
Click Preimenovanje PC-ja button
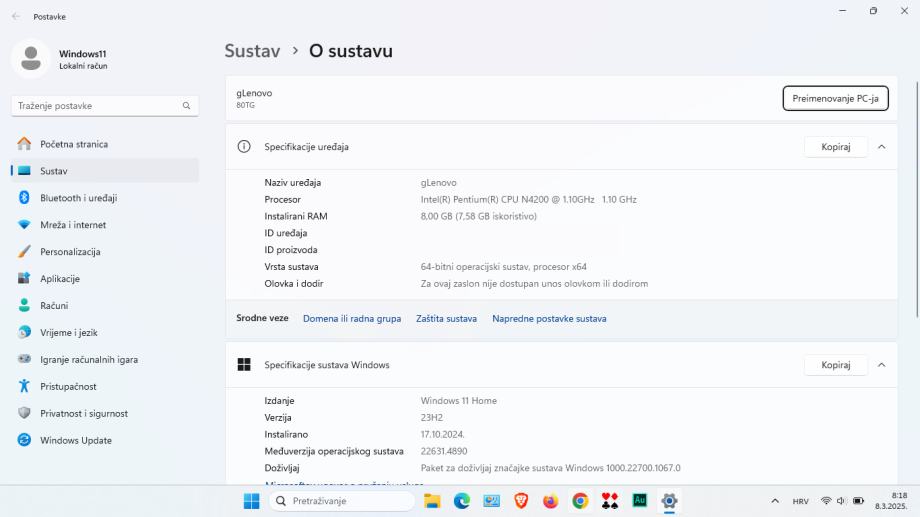(x=835, y=99)
